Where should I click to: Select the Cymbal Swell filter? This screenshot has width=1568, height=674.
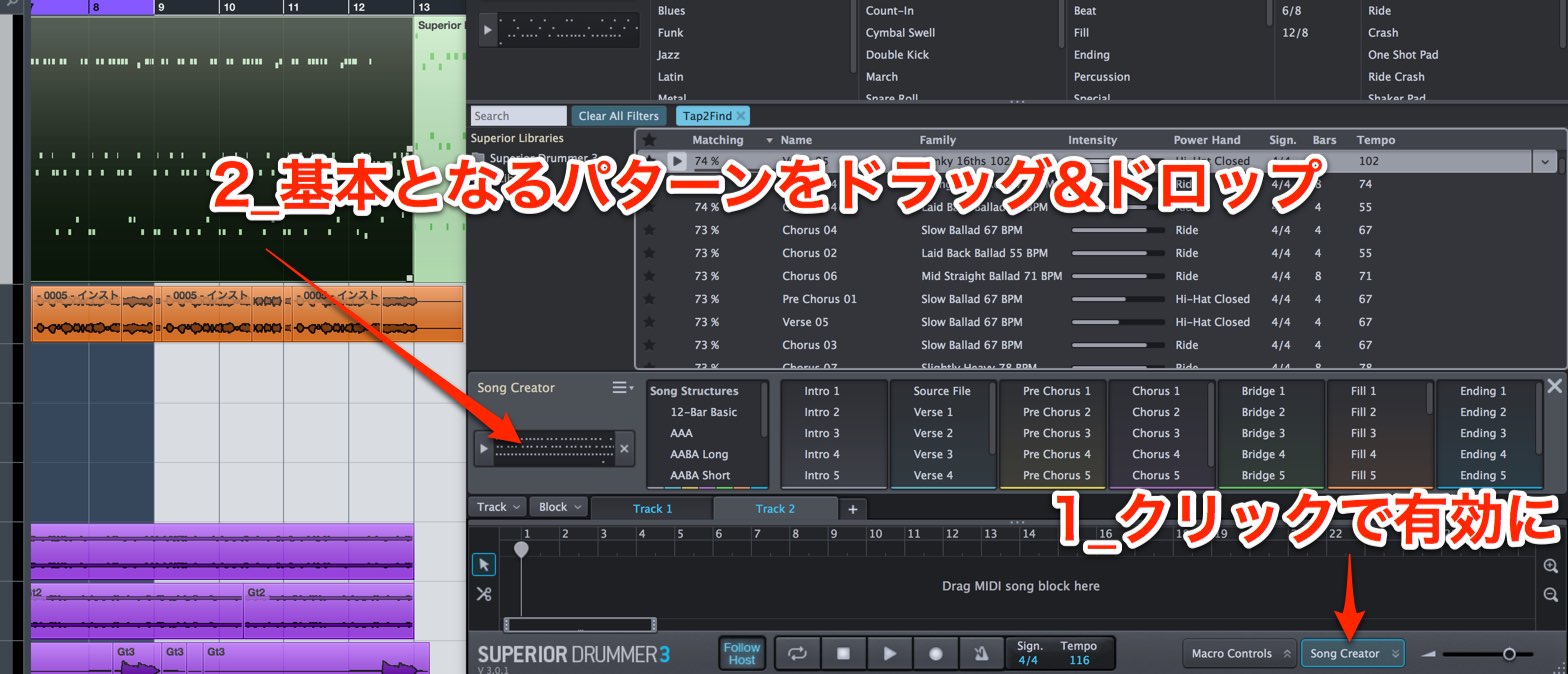(900, 33)
